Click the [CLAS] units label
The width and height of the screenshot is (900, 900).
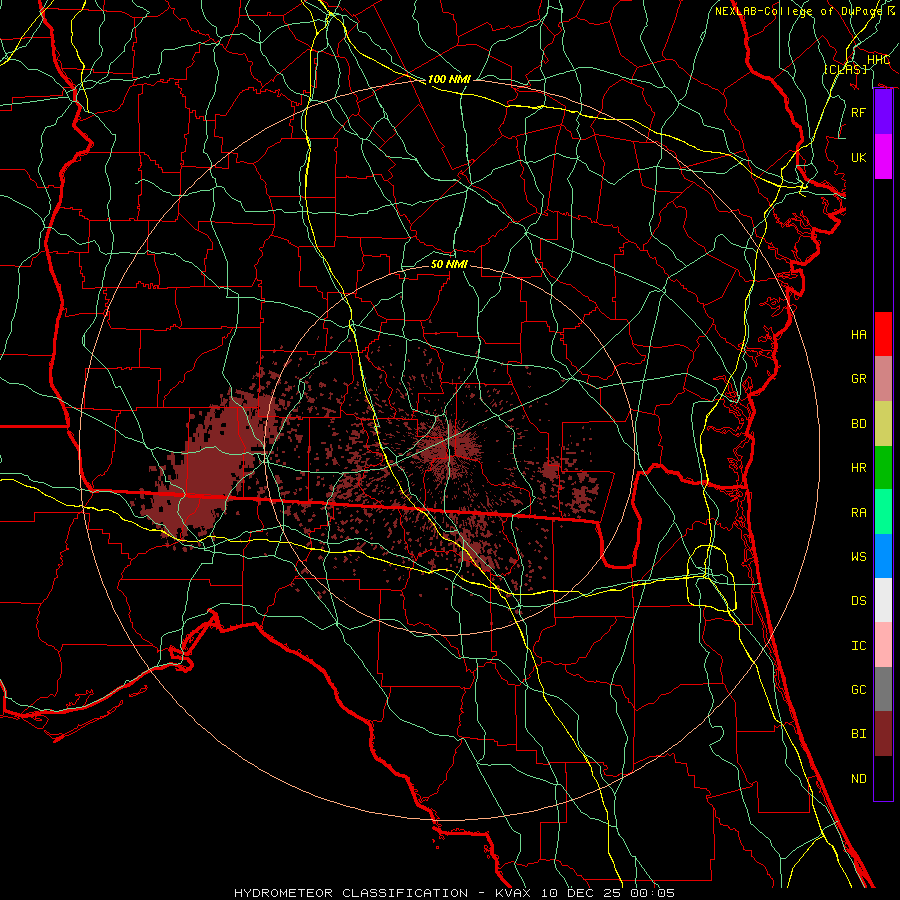tap(845, 69)
